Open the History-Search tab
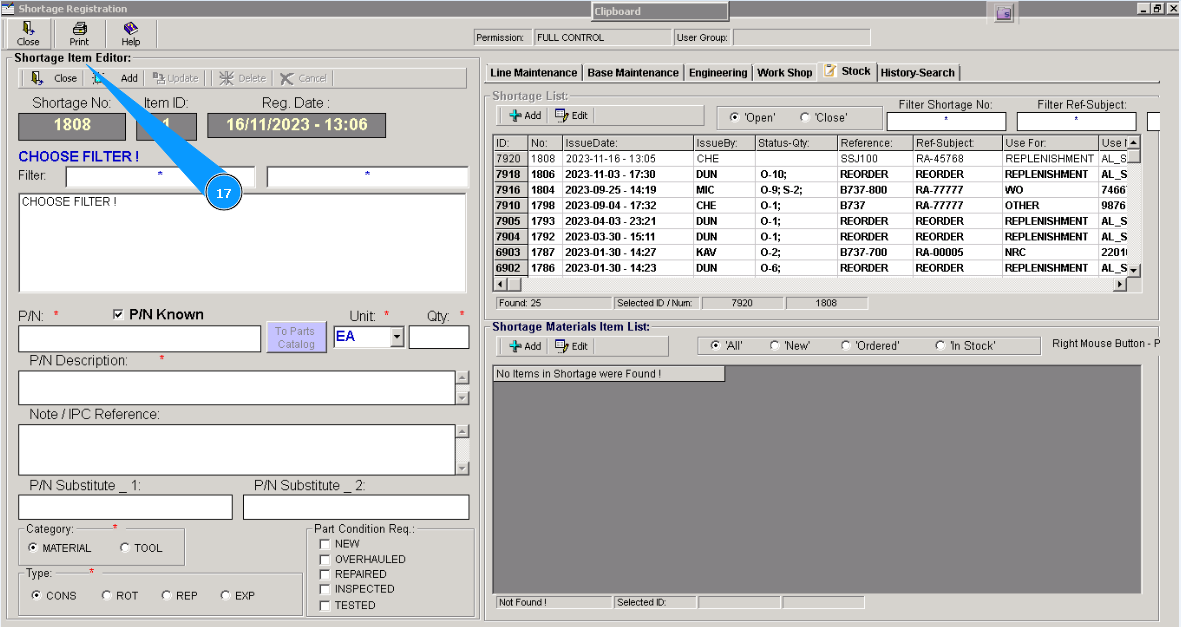The height and width of the screenshot is (627, 1181). (917, 73)
